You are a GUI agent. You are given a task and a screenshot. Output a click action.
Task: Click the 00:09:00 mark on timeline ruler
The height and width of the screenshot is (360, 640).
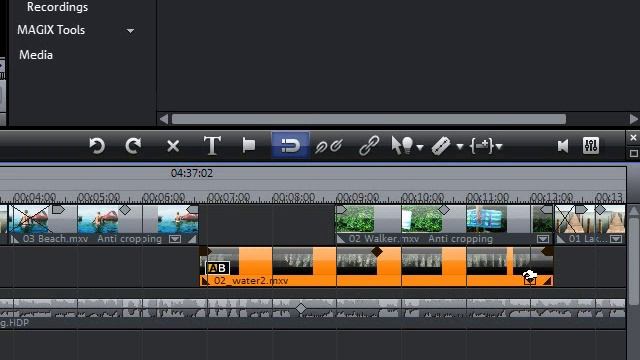pos(358,198)
